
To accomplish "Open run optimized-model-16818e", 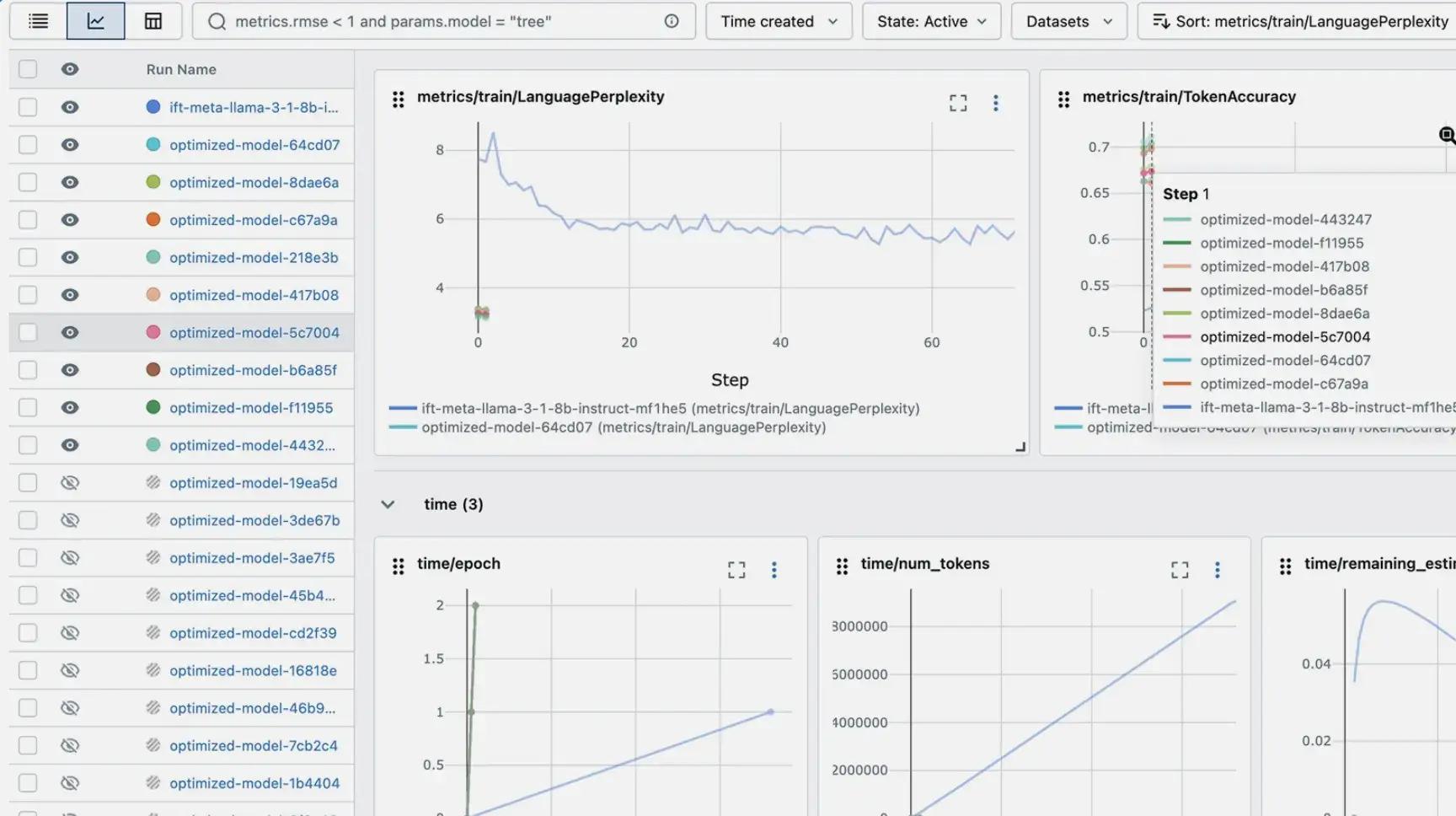I will (x=253, y=671).
